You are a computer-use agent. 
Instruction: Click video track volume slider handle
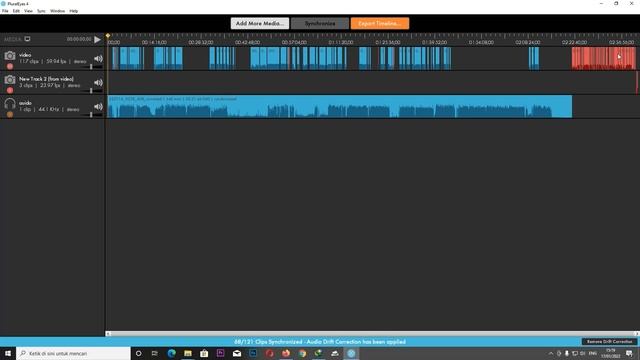tap(91, 67)
